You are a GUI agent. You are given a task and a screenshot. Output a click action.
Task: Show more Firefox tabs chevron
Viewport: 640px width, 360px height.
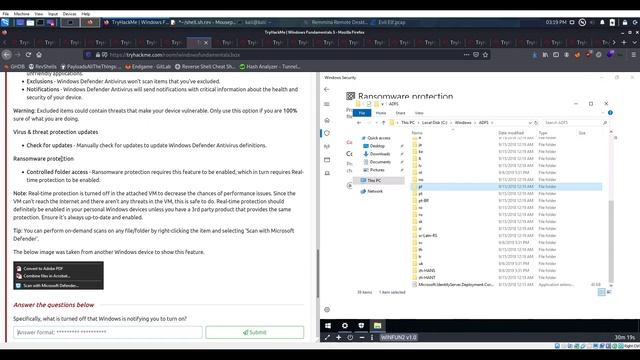613,42
